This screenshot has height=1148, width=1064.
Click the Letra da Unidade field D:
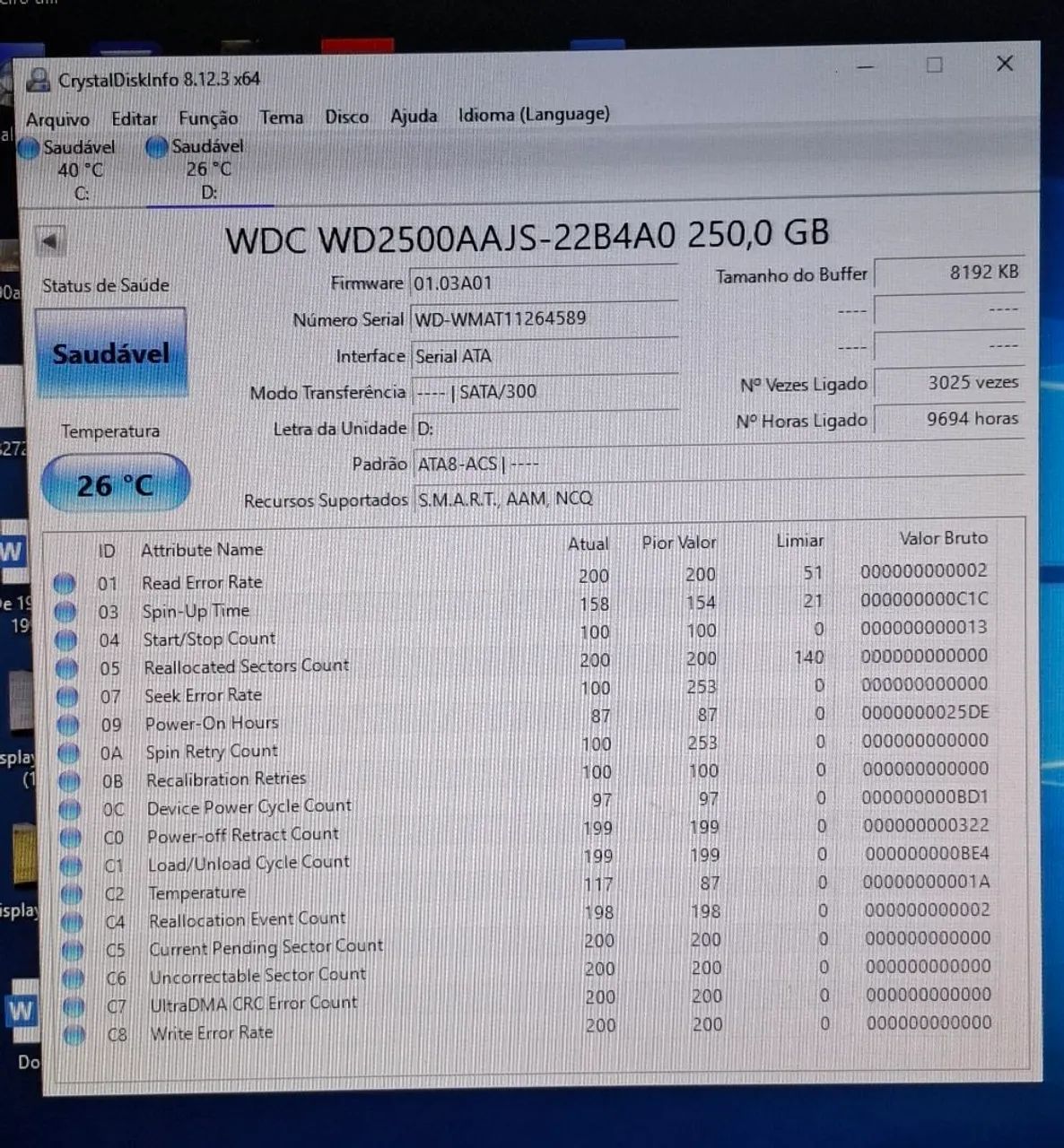[545, 428]
